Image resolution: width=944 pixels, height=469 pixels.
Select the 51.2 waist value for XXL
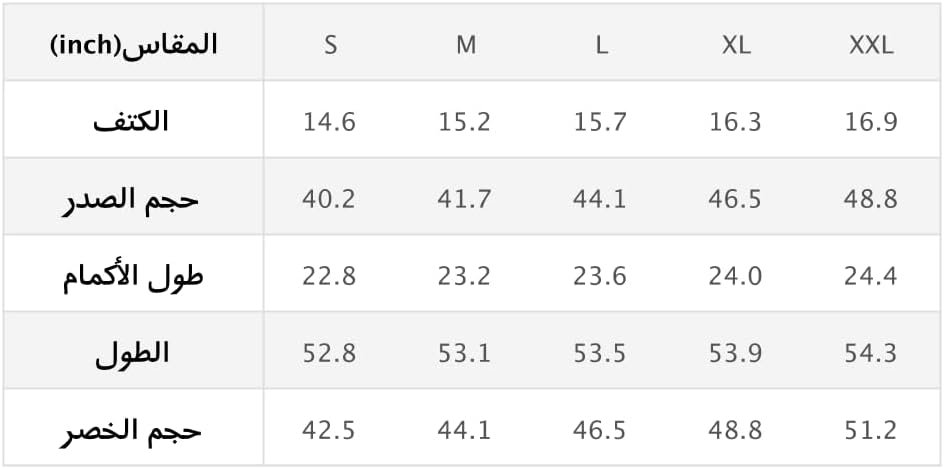pyautogui.click(x=870, y=430)
